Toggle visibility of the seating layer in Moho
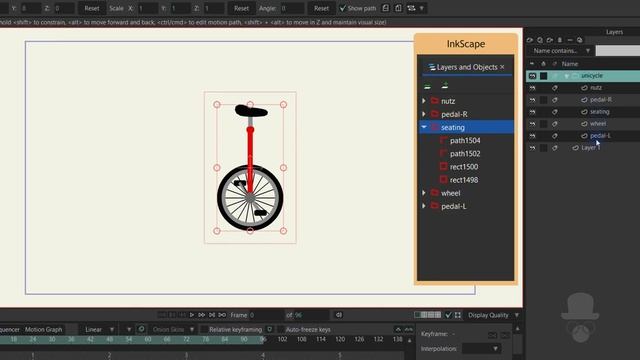 coord(532,112)
